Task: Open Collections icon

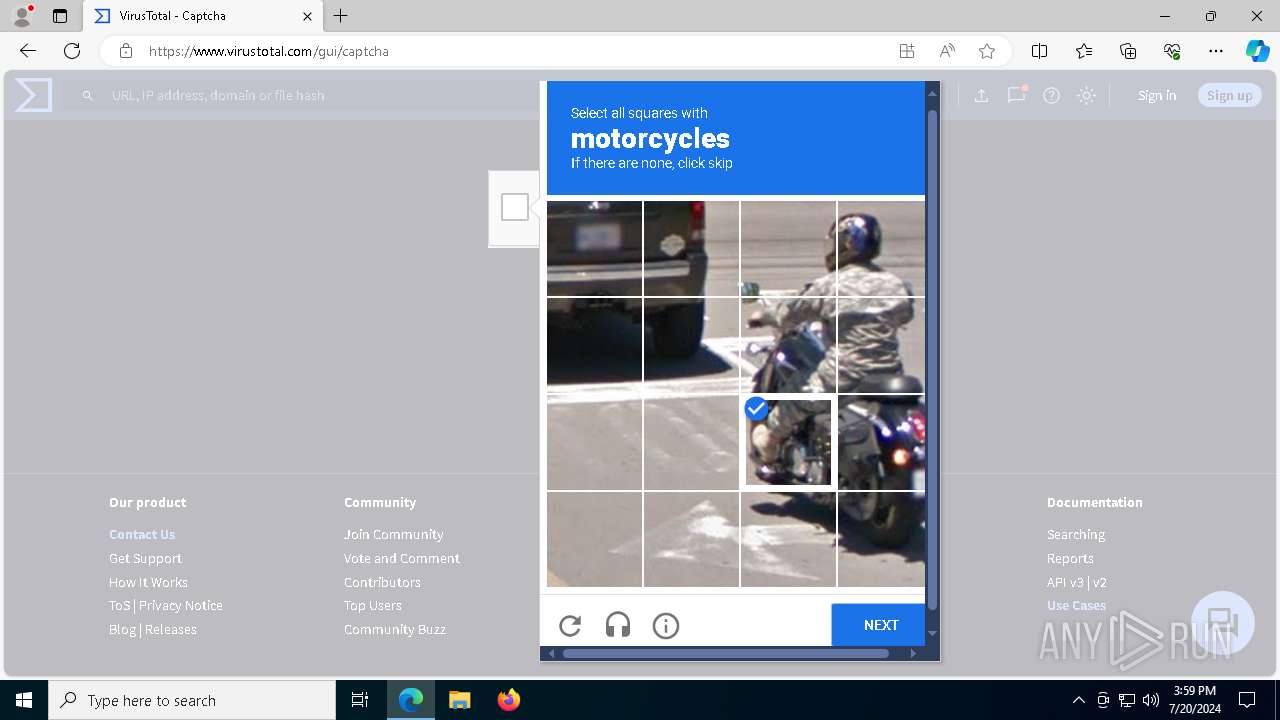Action: click(1128, 51)
